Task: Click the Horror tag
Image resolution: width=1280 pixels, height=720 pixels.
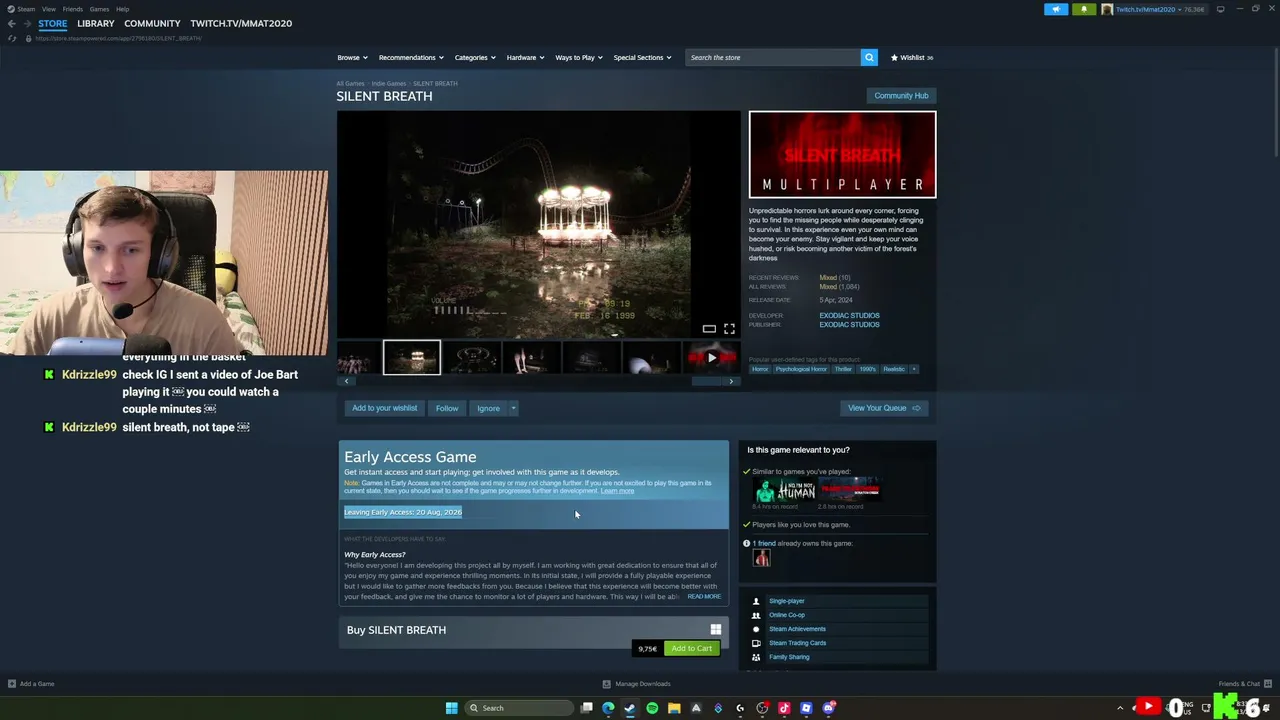Action: 760,369
